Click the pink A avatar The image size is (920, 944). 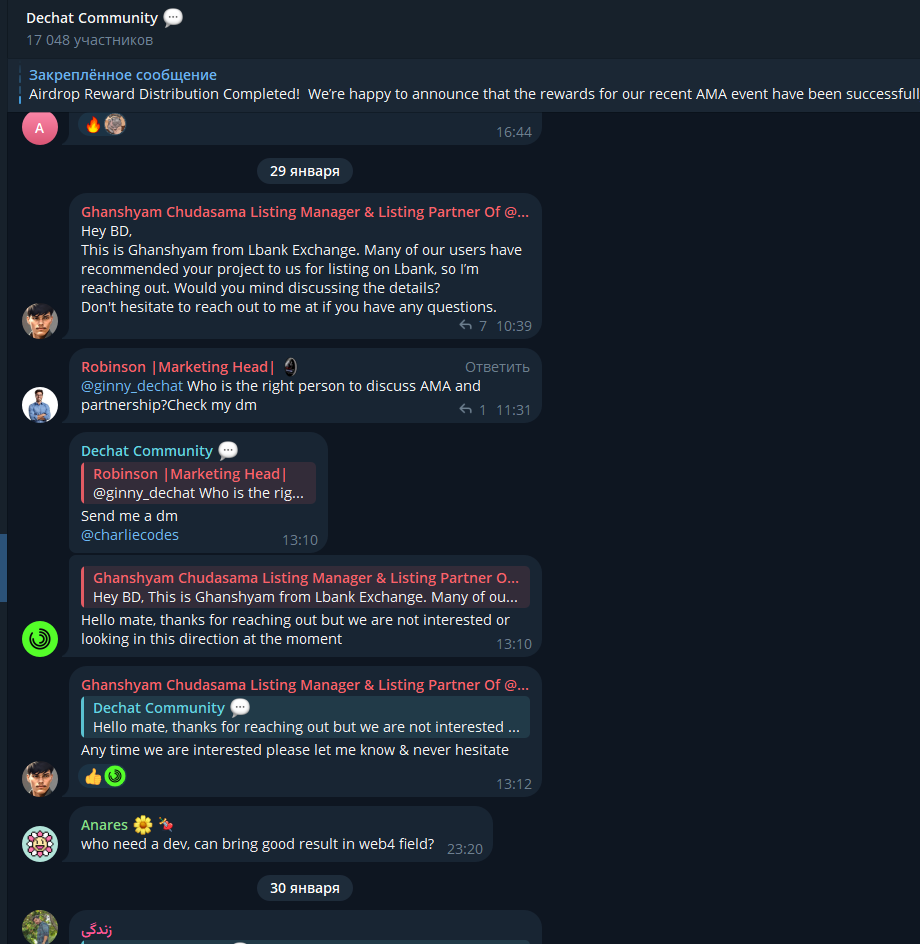click(x=40, y=127)
